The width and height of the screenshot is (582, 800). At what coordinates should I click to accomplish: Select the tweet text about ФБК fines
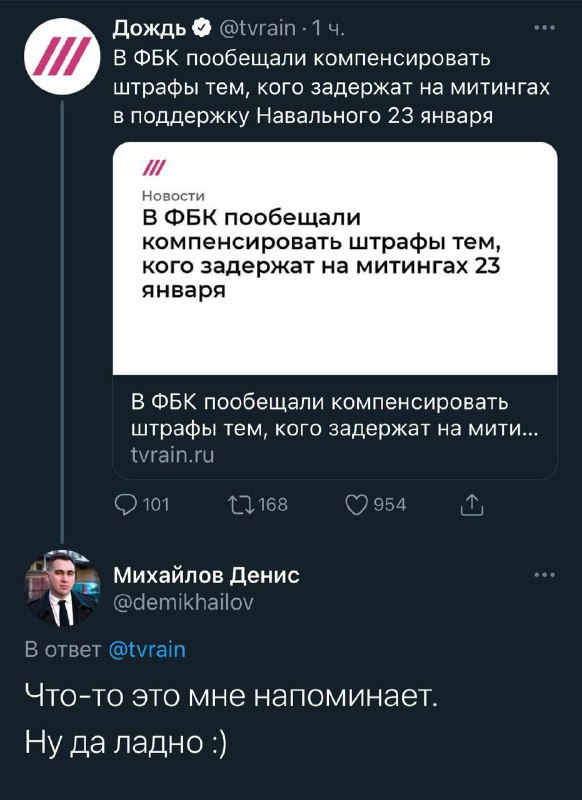(x=332, y=87)
